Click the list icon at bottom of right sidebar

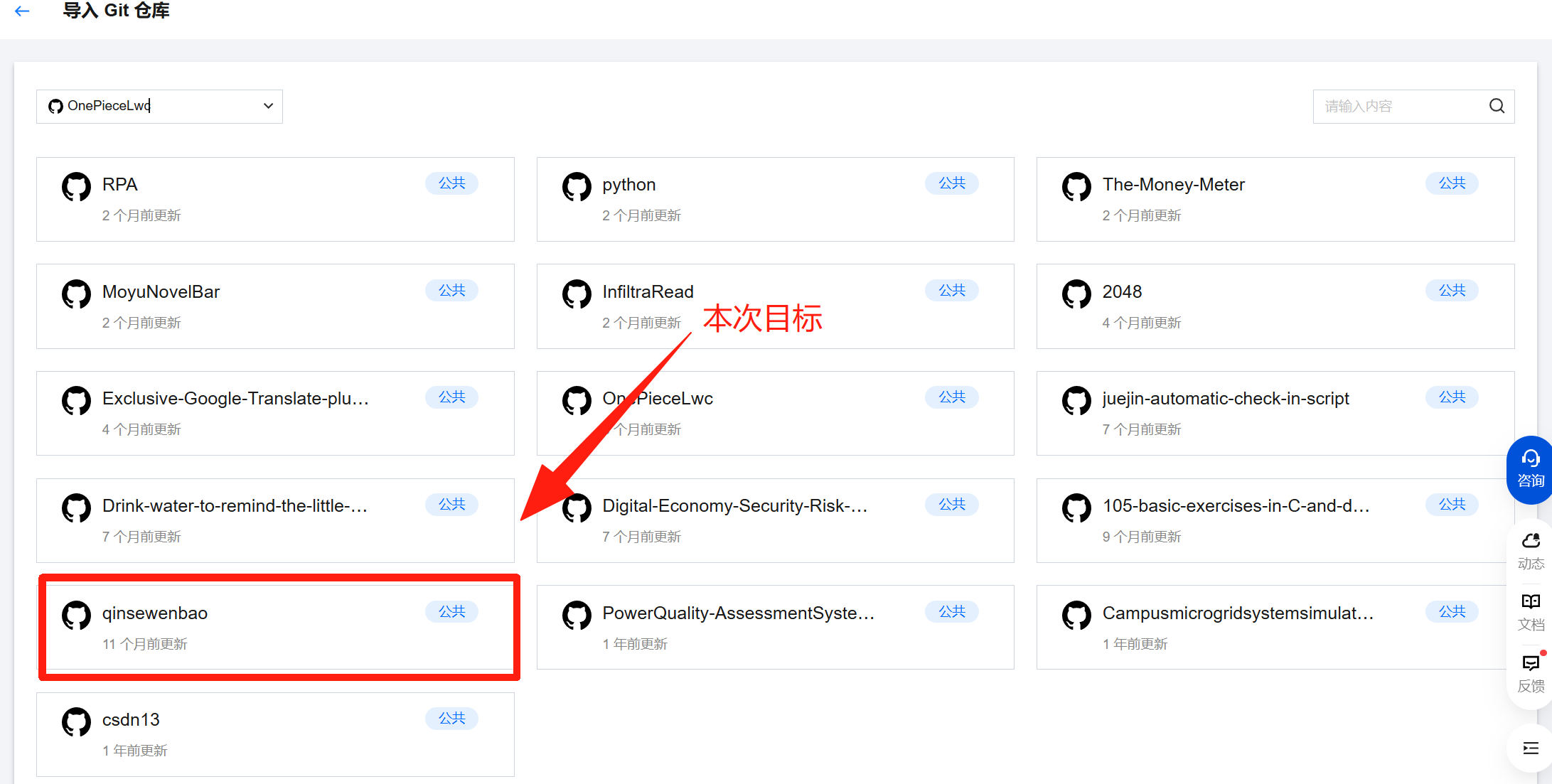click(1530, 748)
